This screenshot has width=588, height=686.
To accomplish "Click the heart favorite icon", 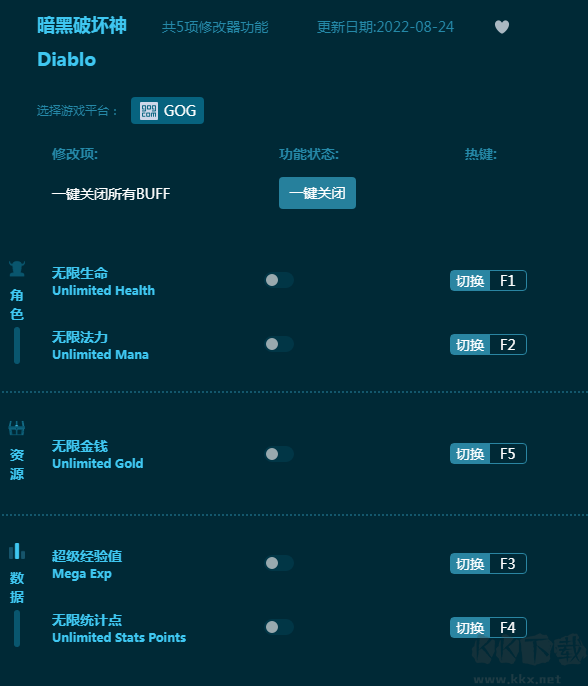I will pos(502,27).
